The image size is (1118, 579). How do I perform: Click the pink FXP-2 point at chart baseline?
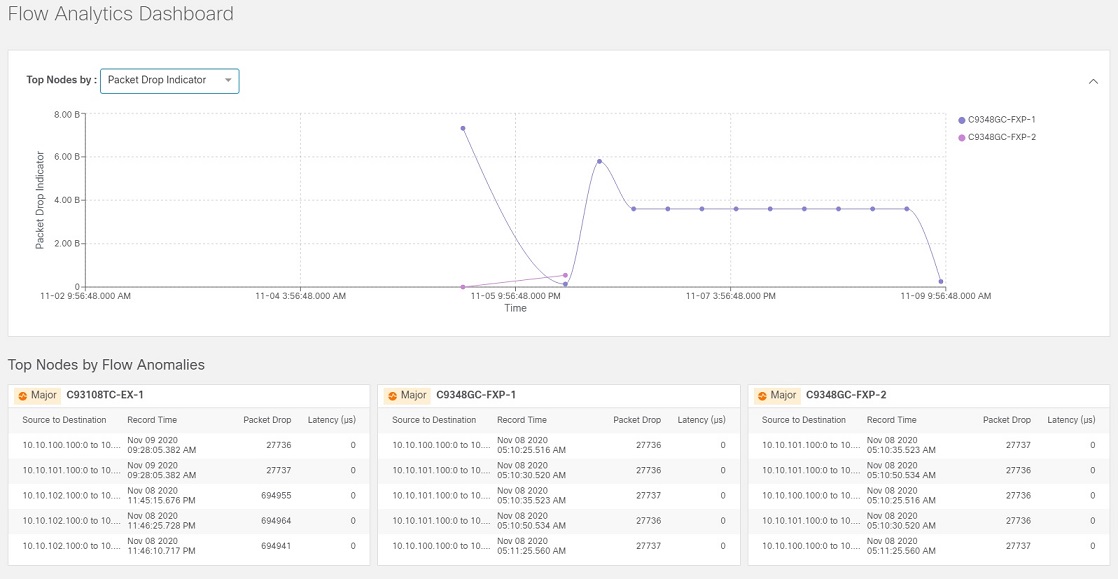(x=463, y=287)
